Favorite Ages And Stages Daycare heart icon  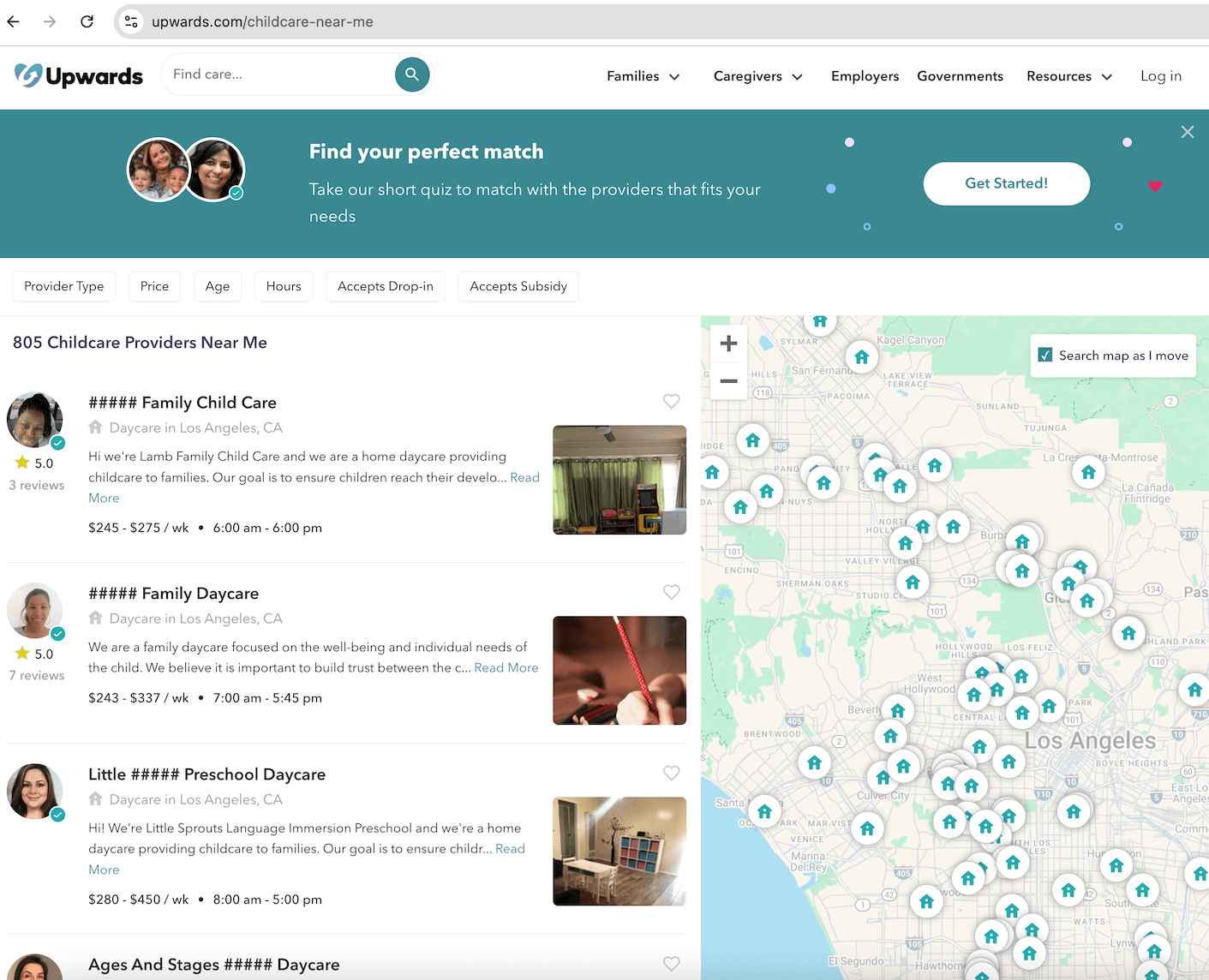pyautogui.click(x=672, y=964)
